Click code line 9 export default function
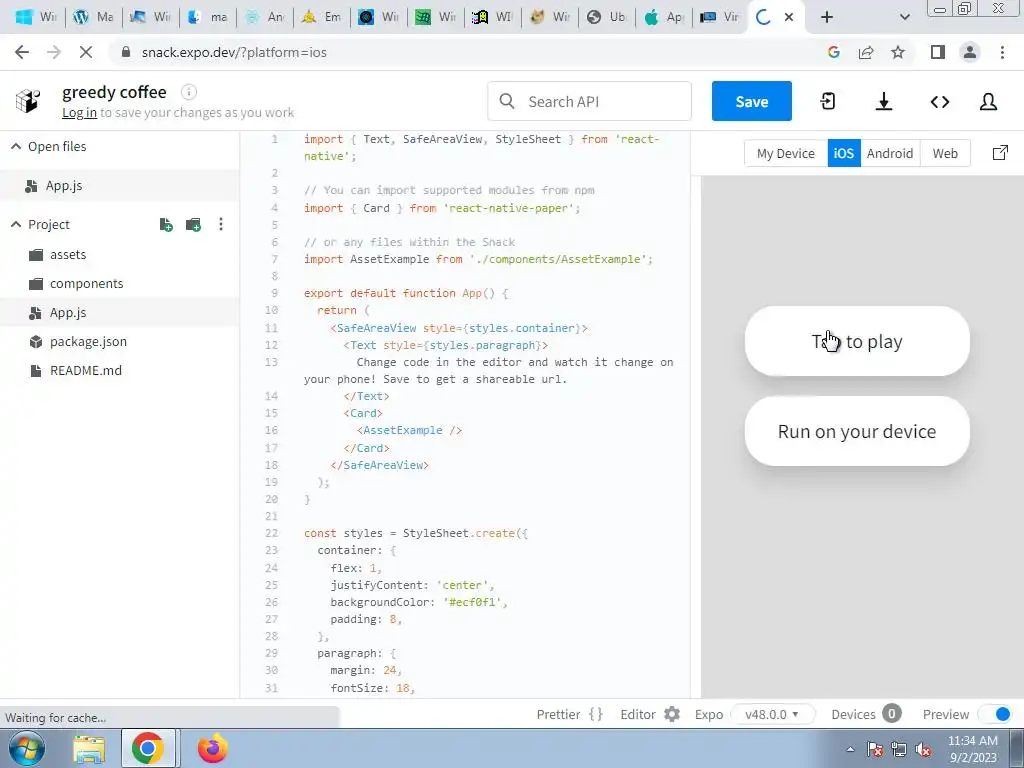 click(x=406, y=293)
